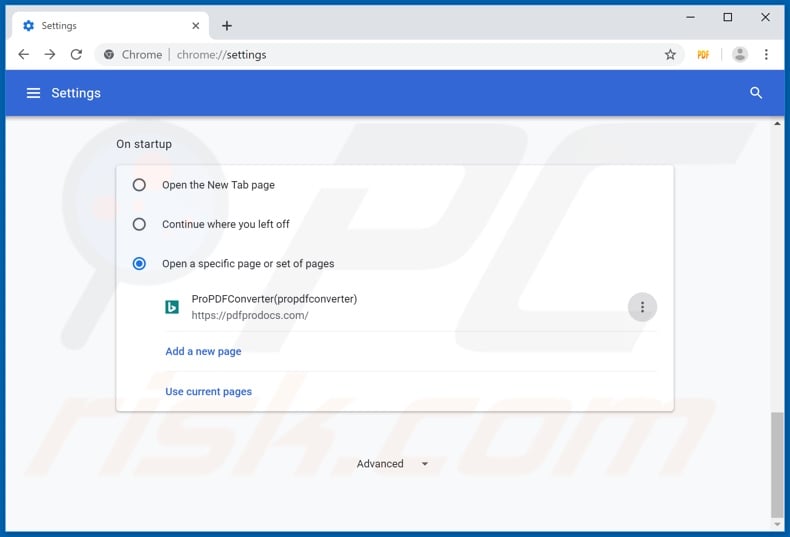Click the site info icon in address bar

(108, 54)
